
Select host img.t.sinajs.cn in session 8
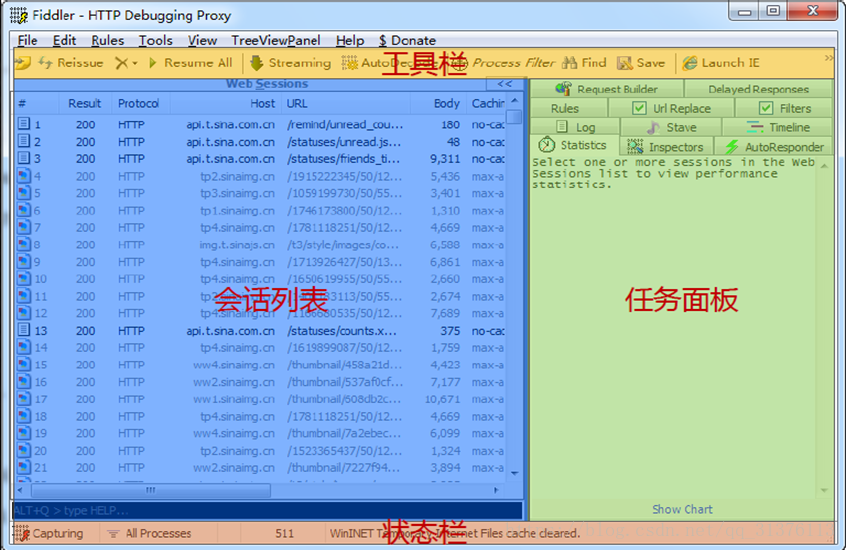[x=237, y=245]
